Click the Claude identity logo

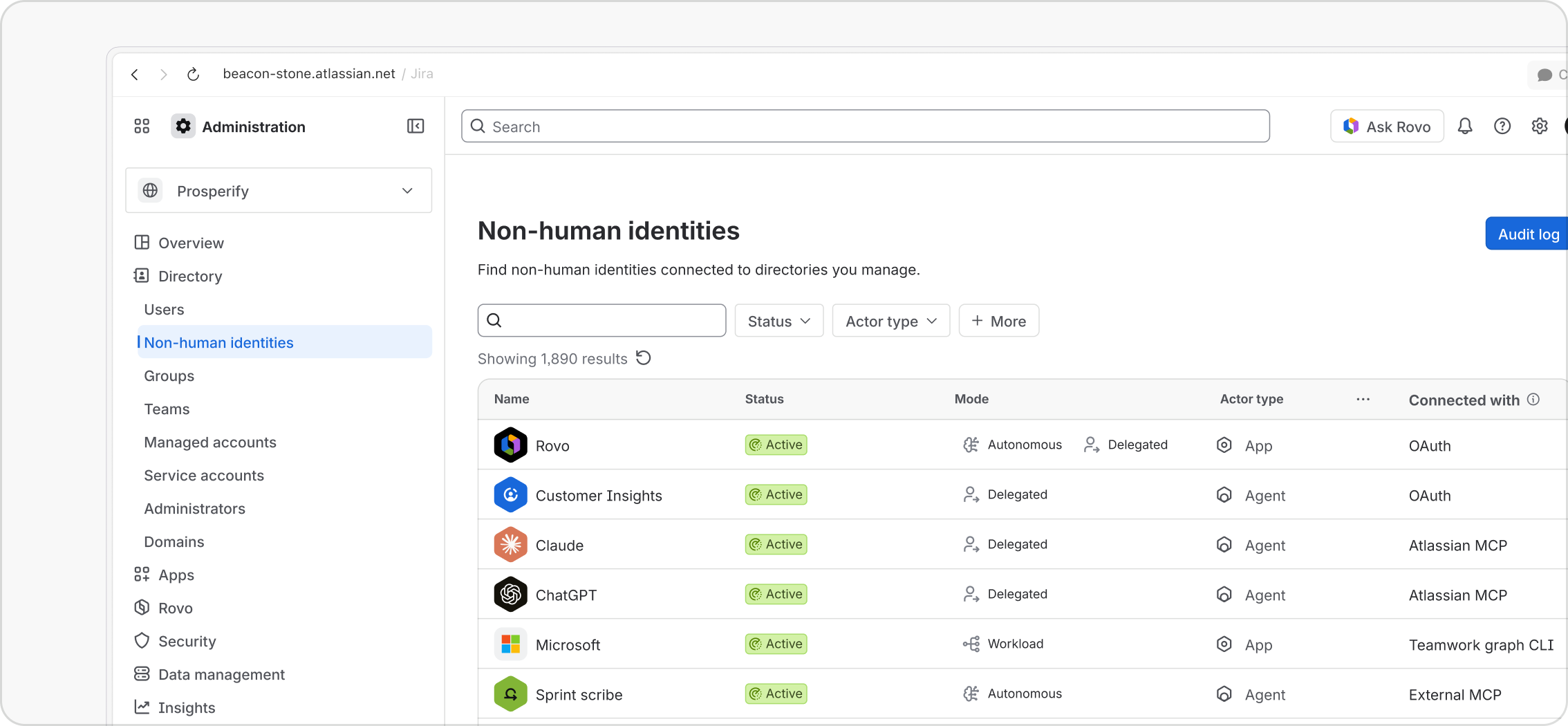[x=511, y=544]
